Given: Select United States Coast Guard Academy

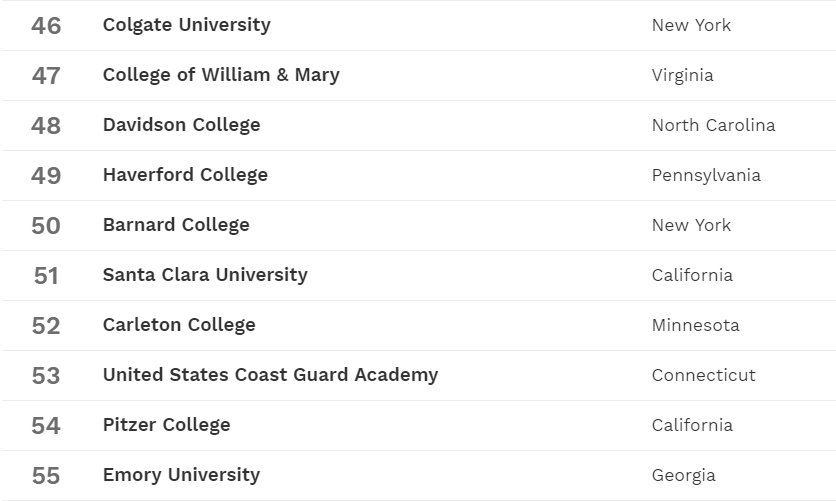Looking at the screenshot, I should pyautogui.click(x=270, y=375).
